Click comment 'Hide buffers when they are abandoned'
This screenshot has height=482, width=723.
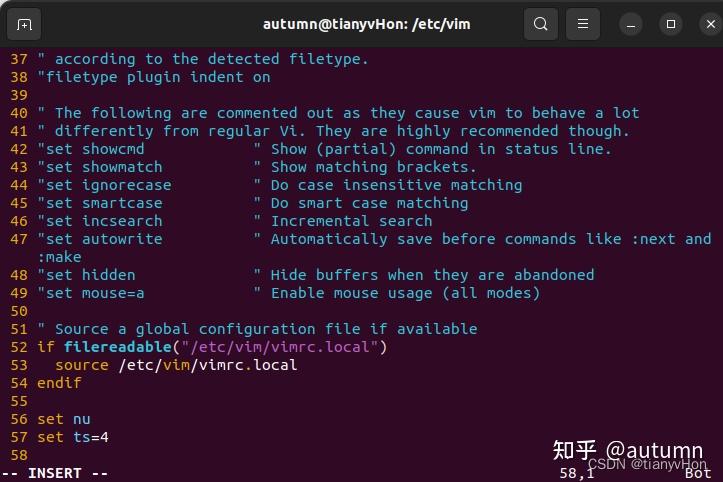point(432,275)
